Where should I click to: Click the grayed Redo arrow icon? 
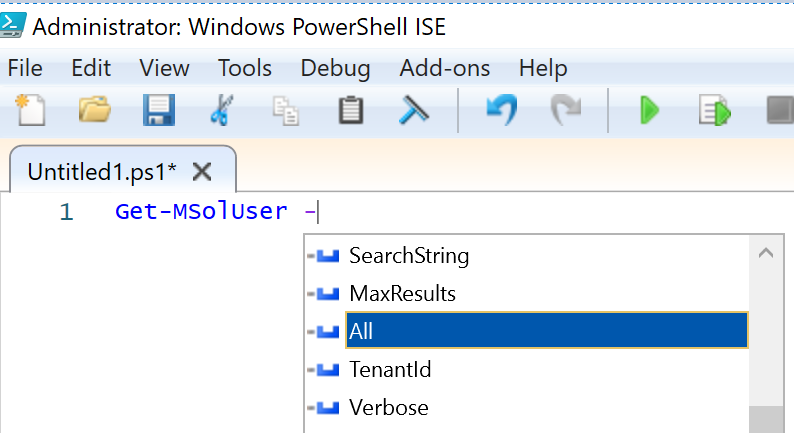[566, 110]
